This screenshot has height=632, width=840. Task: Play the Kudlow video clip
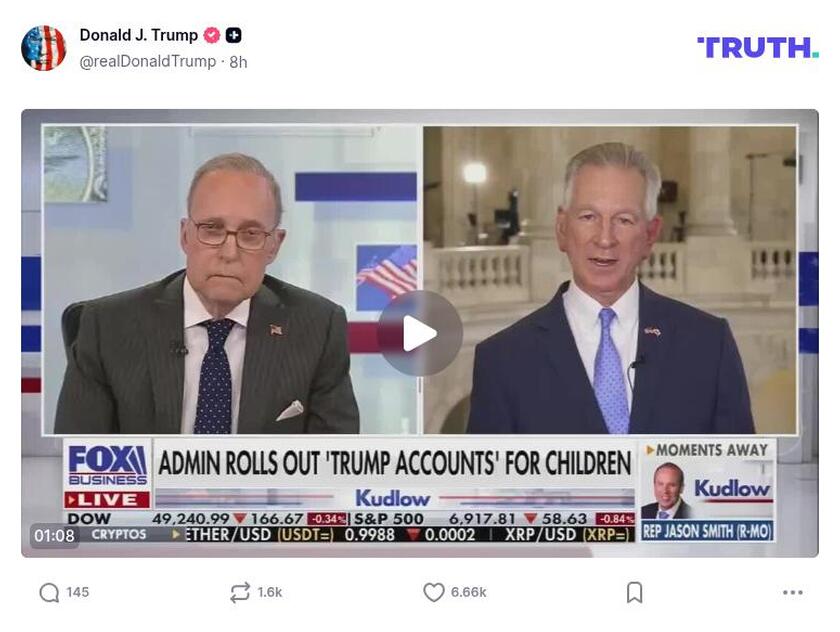(x=420, y=333)
